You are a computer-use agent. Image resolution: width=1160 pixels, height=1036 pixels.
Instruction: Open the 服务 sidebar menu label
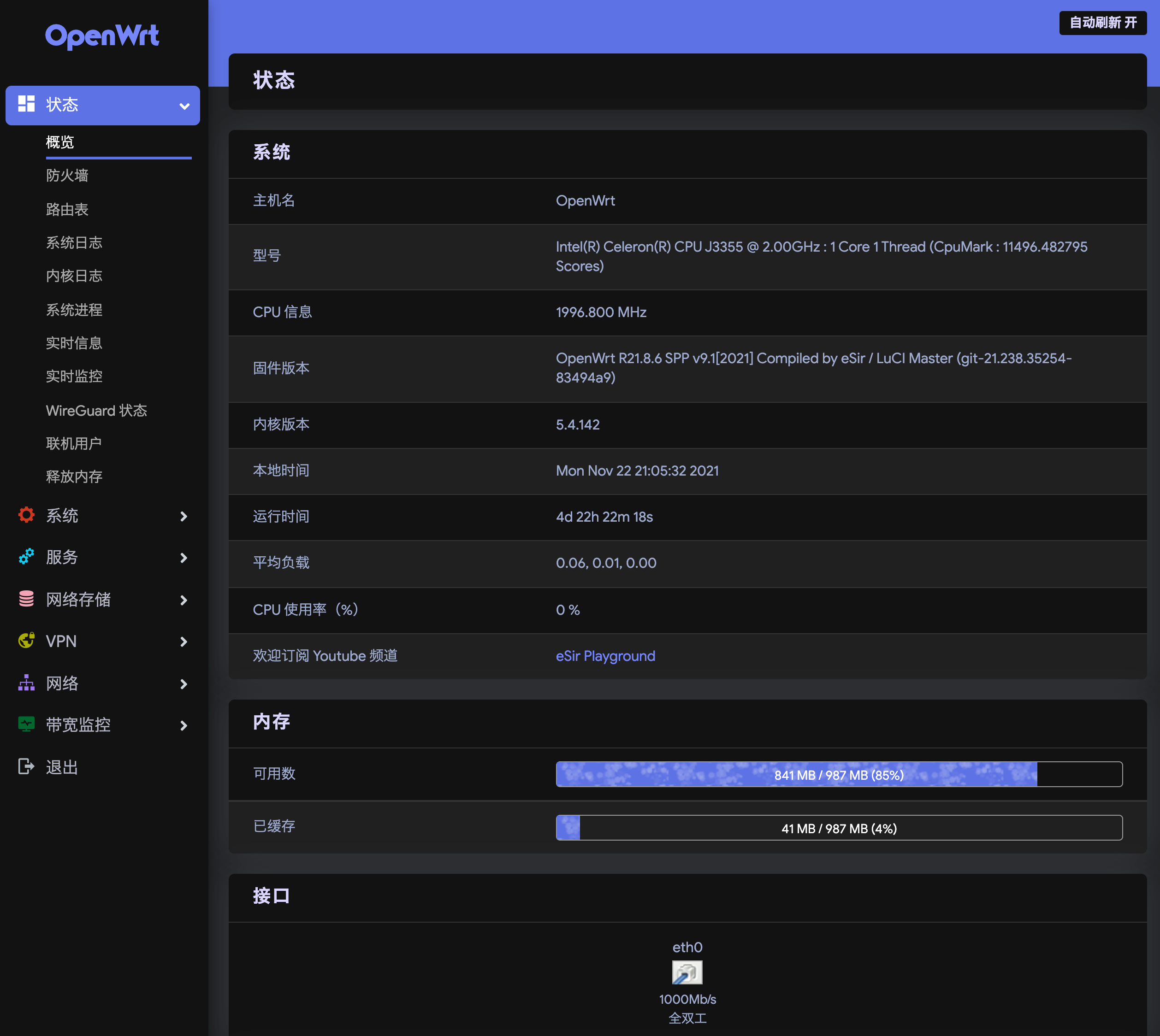tap(61, 557)
